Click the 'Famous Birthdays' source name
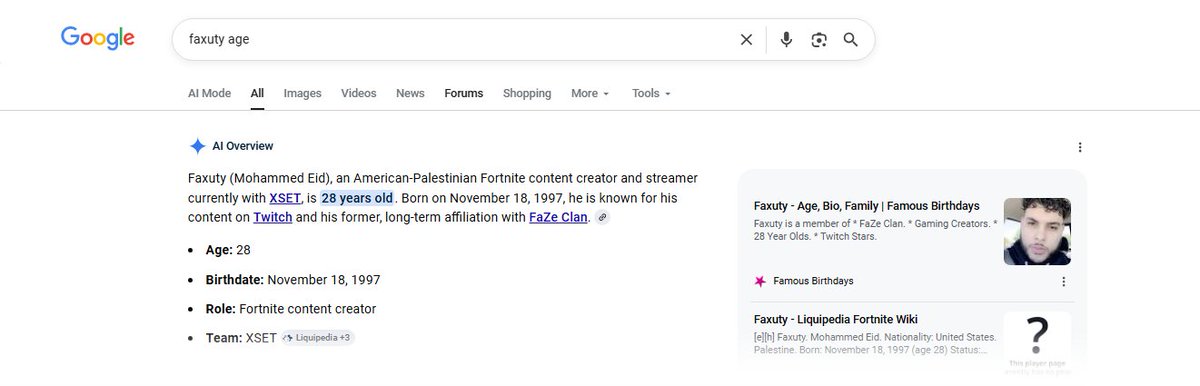This screenshot has height=386, width=1200. (813, 282)
